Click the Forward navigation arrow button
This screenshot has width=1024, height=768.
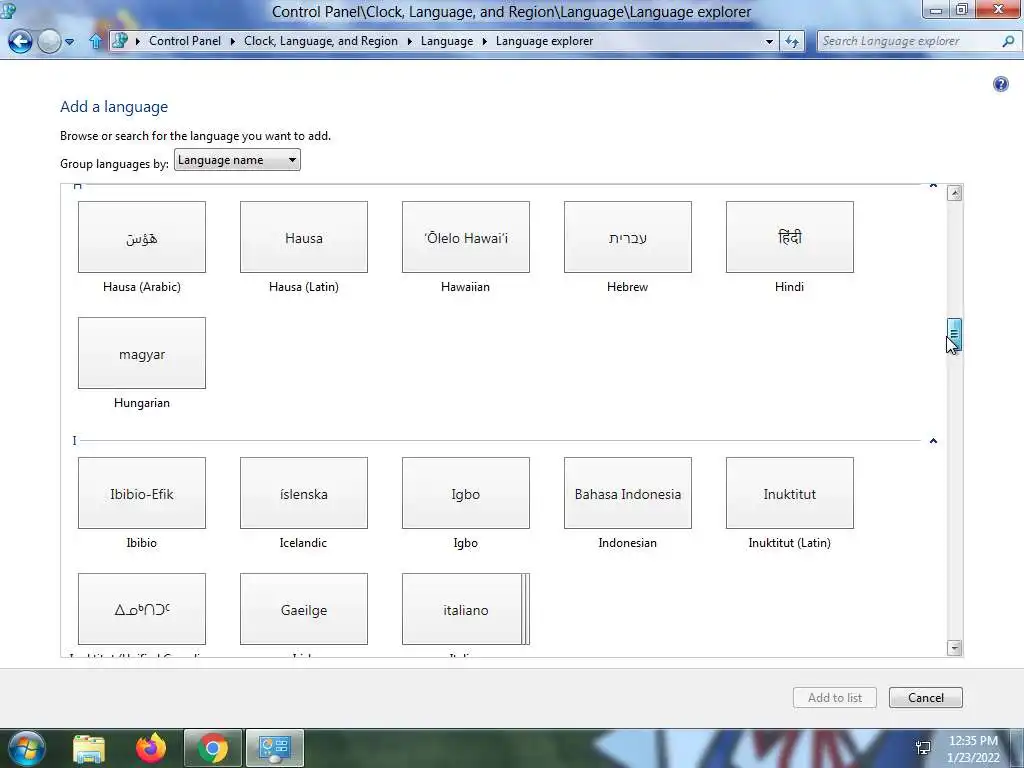coord(49,42)
